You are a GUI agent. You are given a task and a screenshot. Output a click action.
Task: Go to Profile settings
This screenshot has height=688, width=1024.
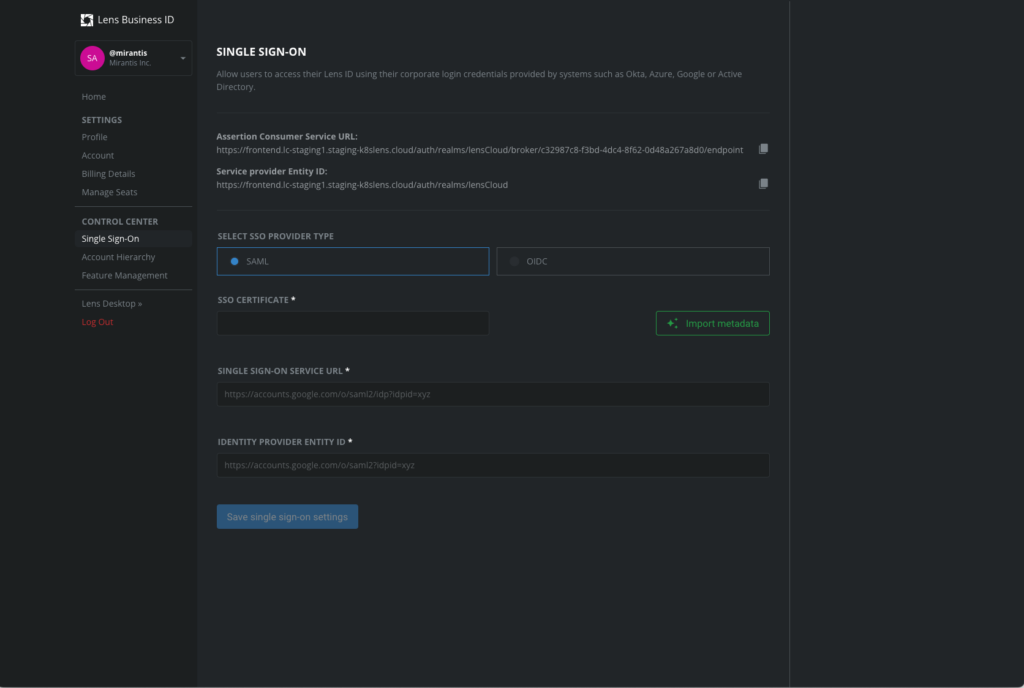[x=95, y=137]
